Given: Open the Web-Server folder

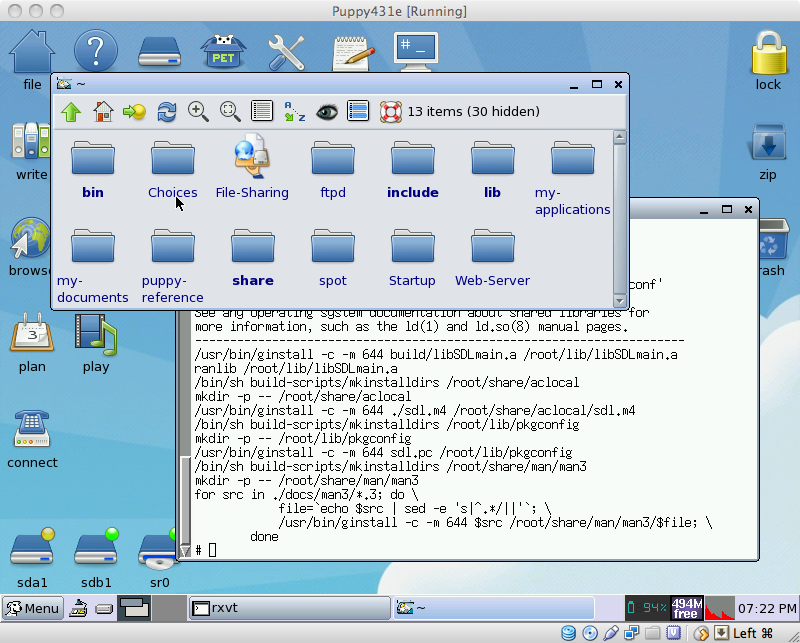Looking at the screenshot, I should 492,258.
